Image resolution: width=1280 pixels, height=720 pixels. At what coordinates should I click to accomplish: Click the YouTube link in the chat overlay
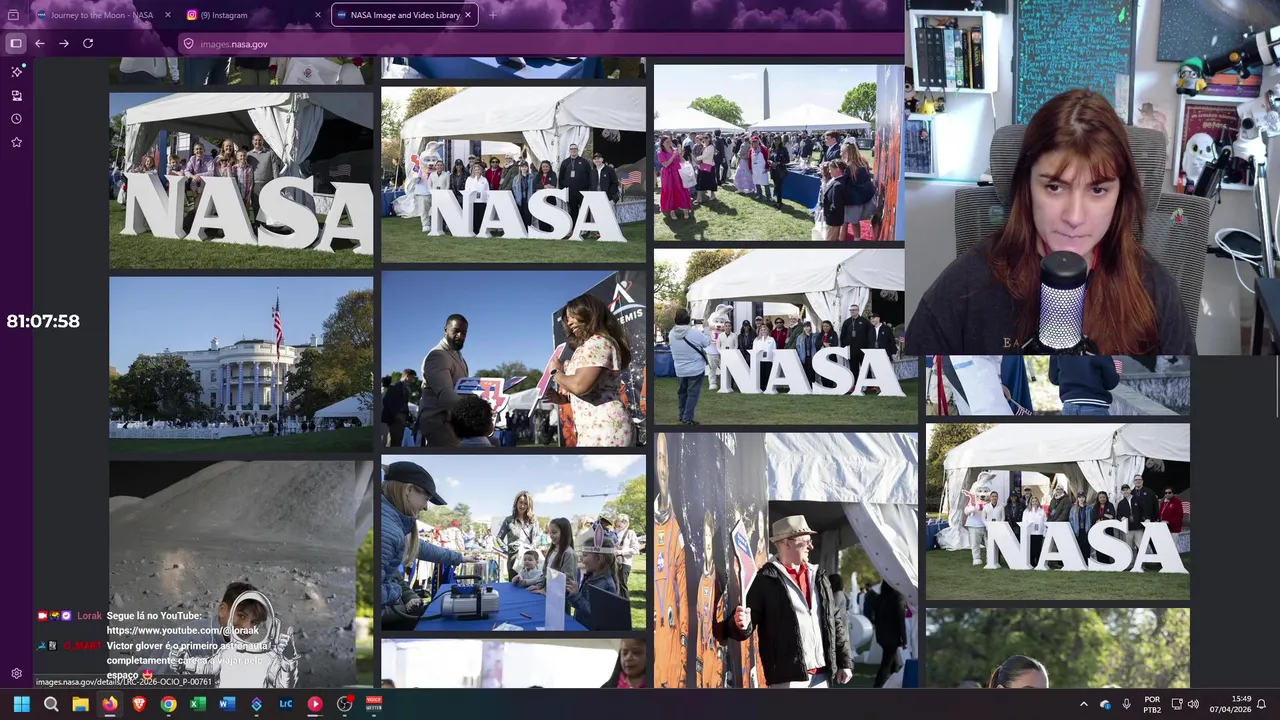coord(182,631)
